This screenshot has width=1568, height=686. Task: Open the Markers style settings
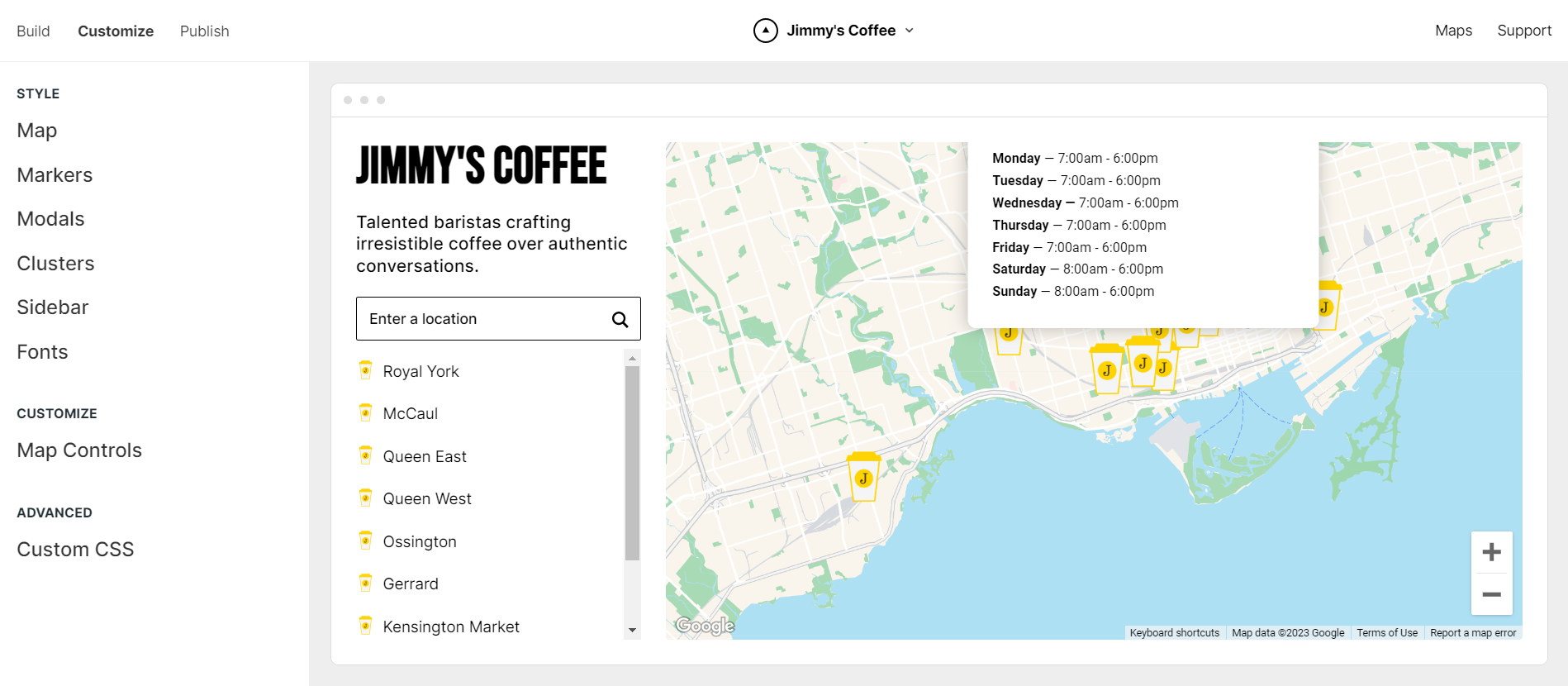tap(55, 175)
